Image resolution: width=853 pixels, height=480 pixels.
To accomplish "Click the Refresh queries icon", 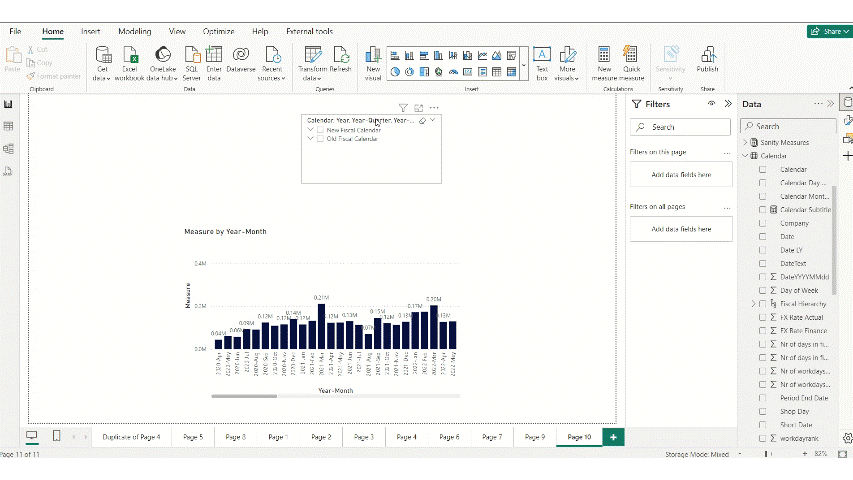I will [340, 56].
